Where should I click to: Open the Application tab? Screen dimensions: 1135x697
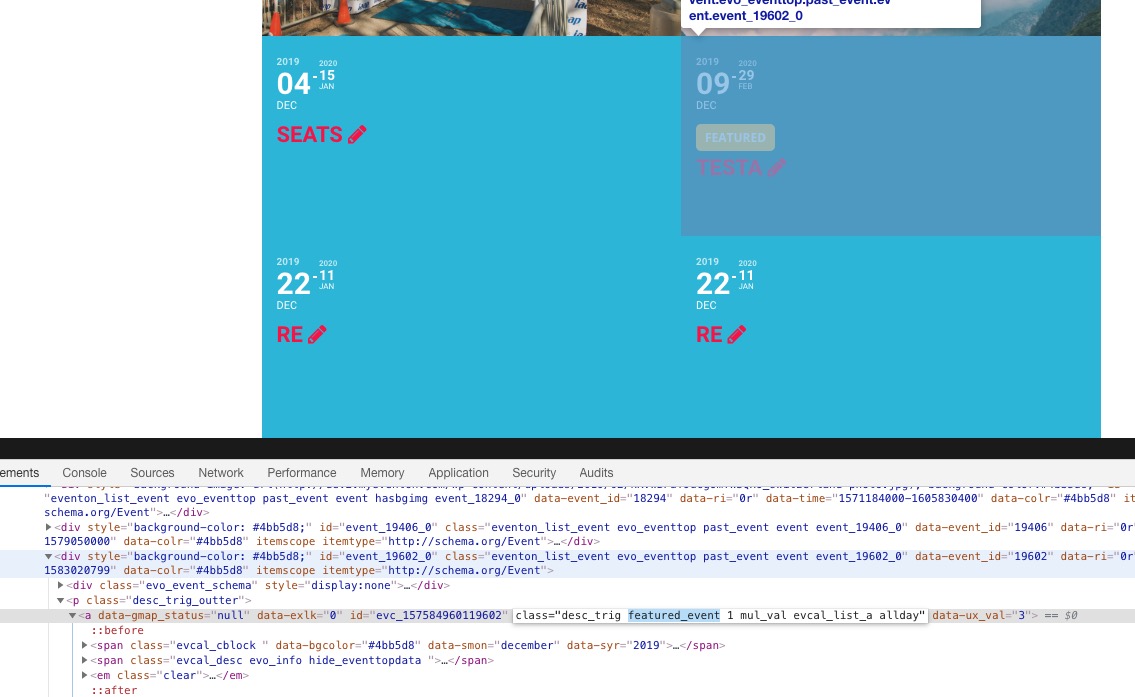tap(458, 473)
